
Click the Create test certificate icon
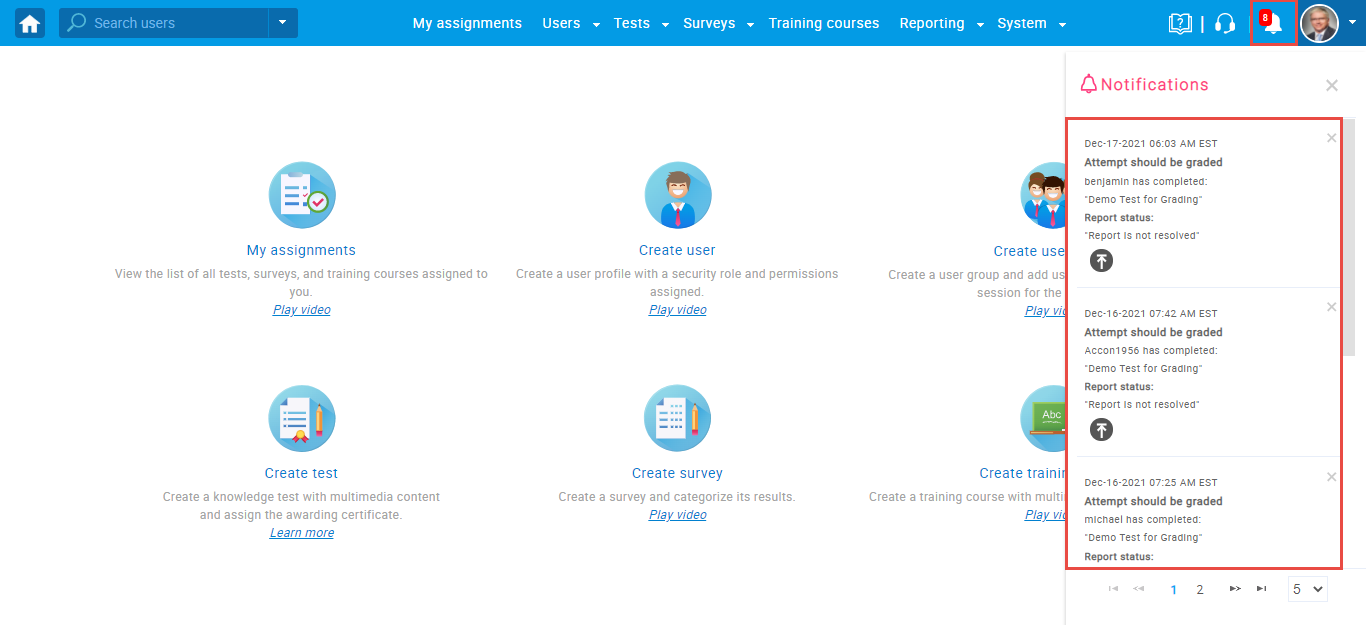pos(302,418)
